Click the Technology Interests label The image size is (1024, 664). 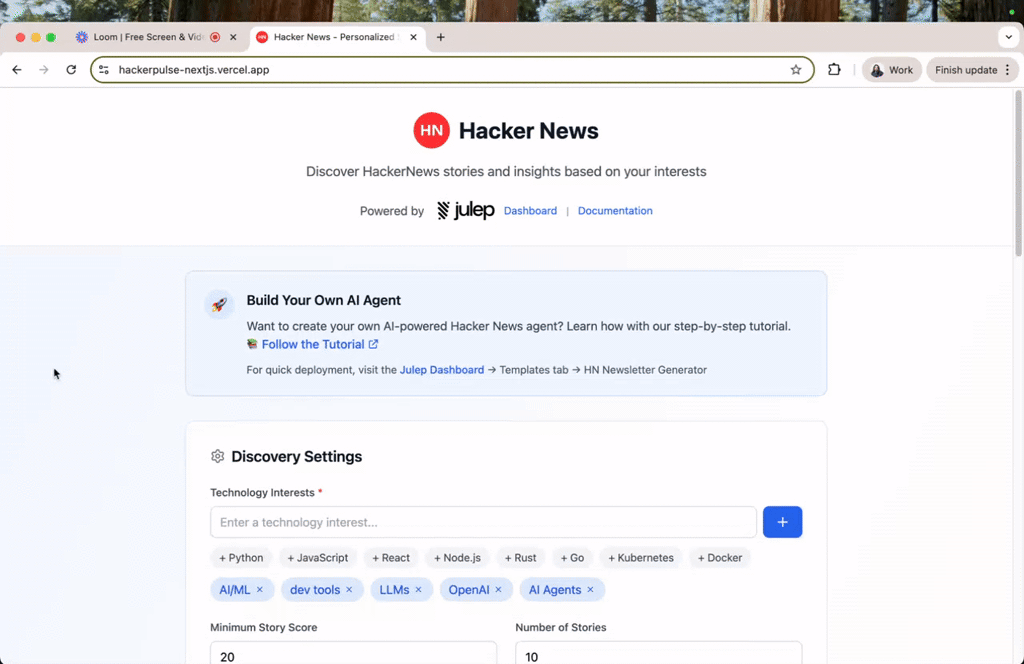(262, 492)
